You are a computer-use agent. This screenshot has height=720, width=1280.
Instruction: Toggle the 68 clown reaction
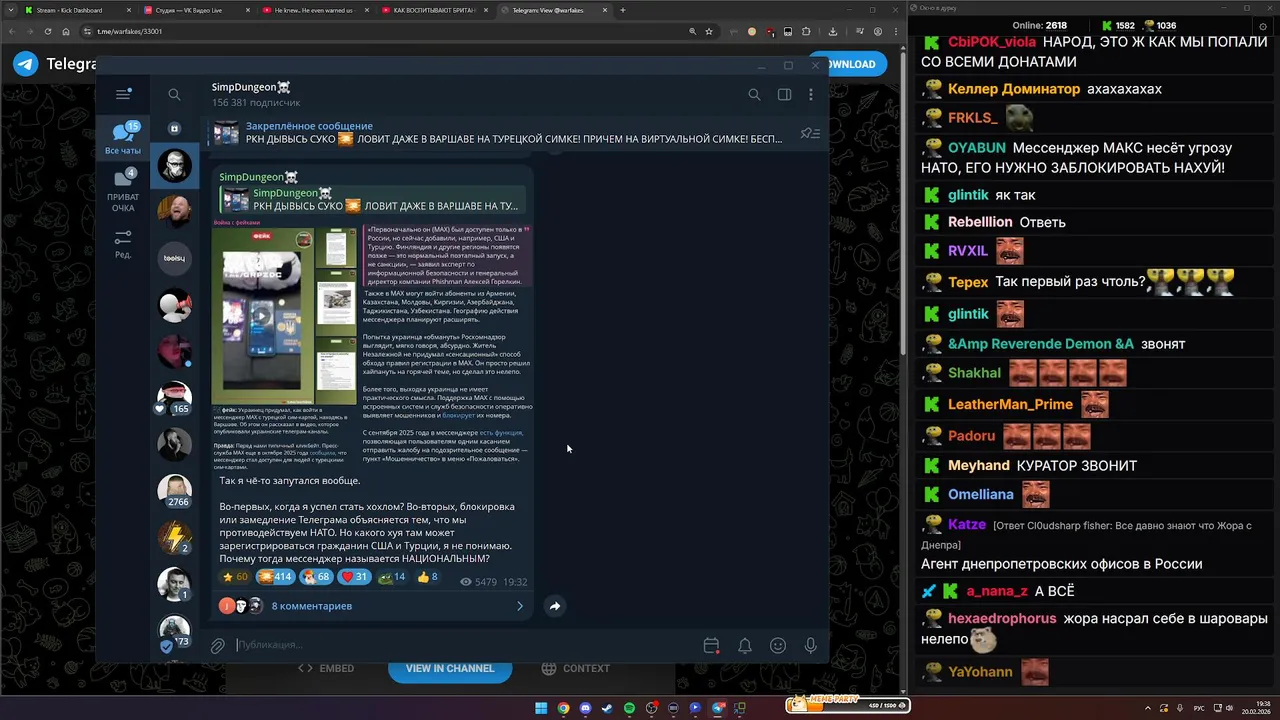(316, 577)
